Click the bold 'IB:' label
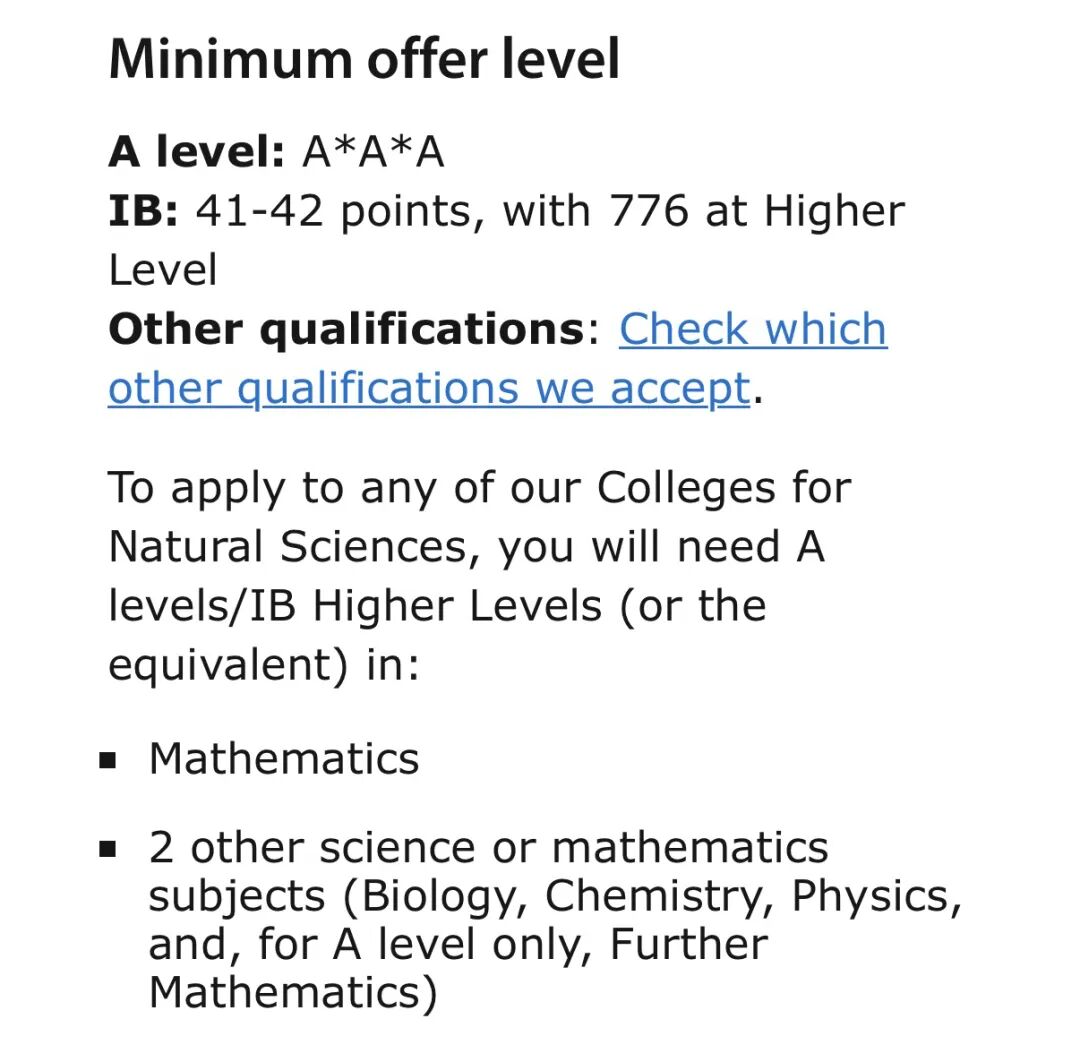Image resolution: width=1080 pixels, height=1053 pixels. 143,211
